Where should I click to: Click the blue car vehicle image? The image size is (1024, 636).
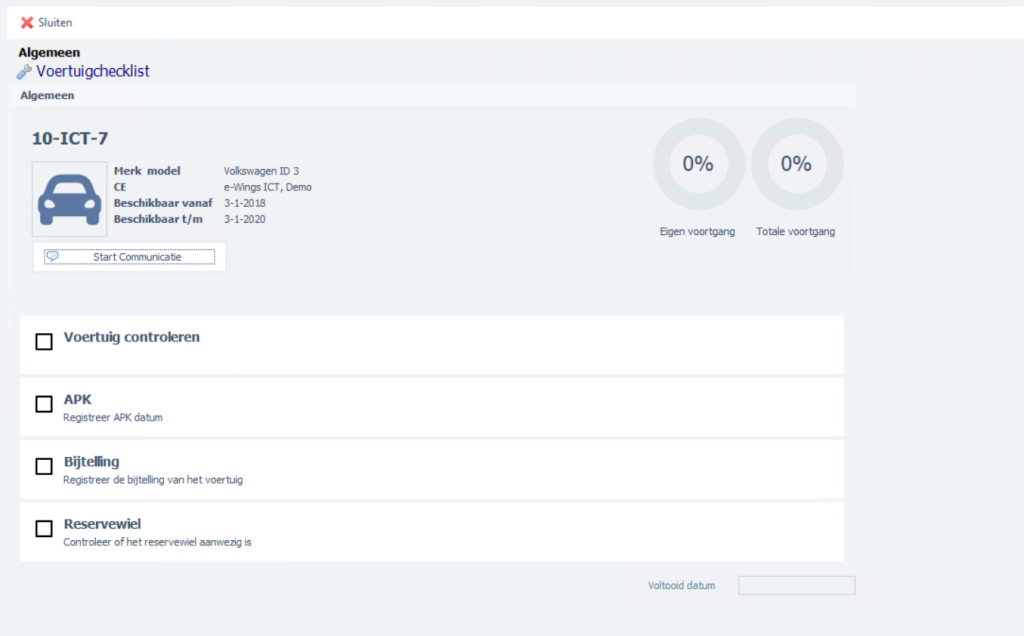pos(69,198)
